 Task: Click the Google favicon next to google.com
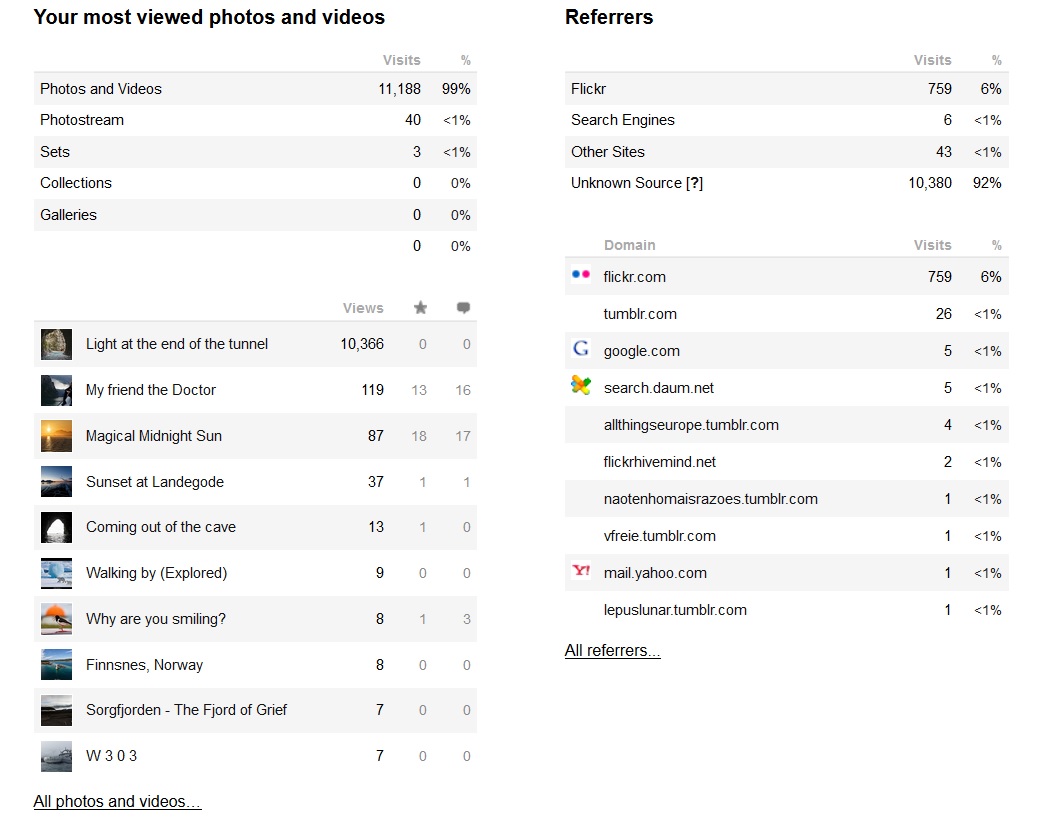581,348
